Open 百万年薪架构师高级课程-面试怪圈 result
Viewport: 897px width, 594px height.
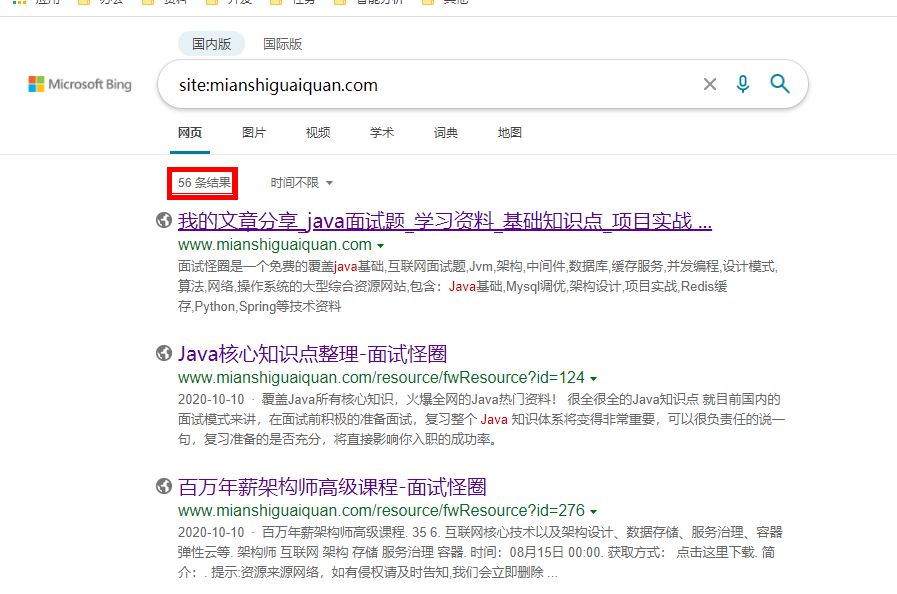[x=332, y=487]
